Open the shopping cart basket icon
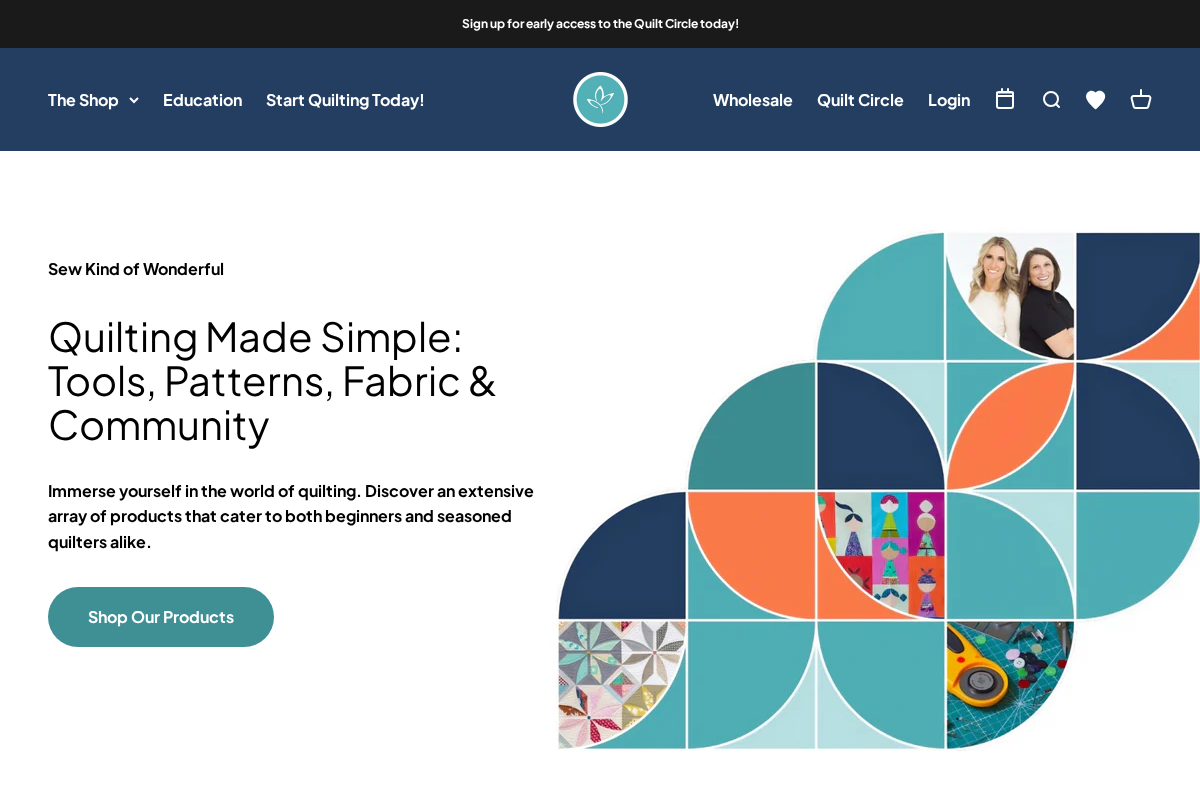Screen dimensions: 1200x800 pyautogui.click(x=1140, y=100)
